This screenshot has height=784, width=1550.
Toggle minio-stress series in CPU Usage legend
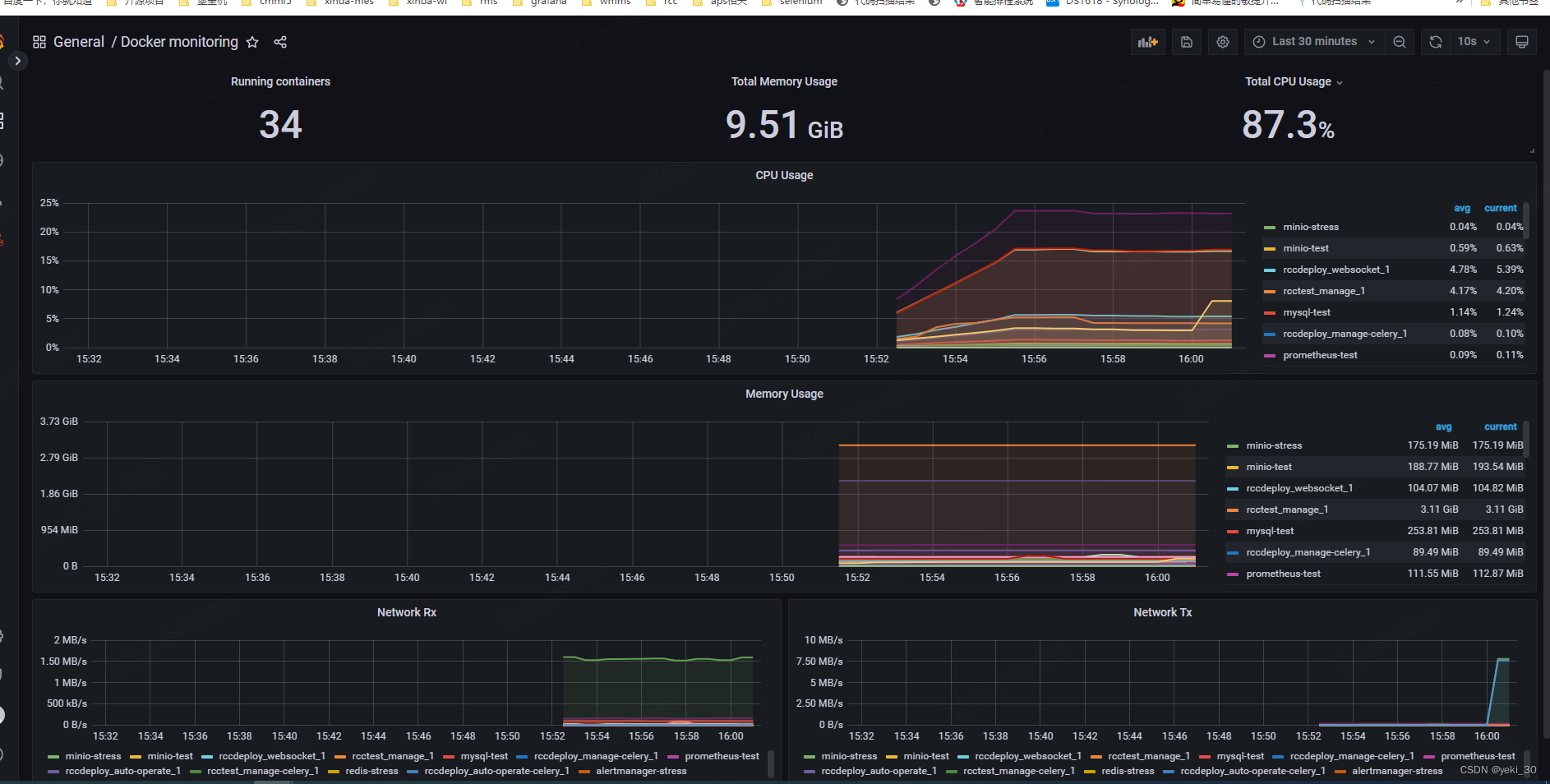(x=1311, y=227)
